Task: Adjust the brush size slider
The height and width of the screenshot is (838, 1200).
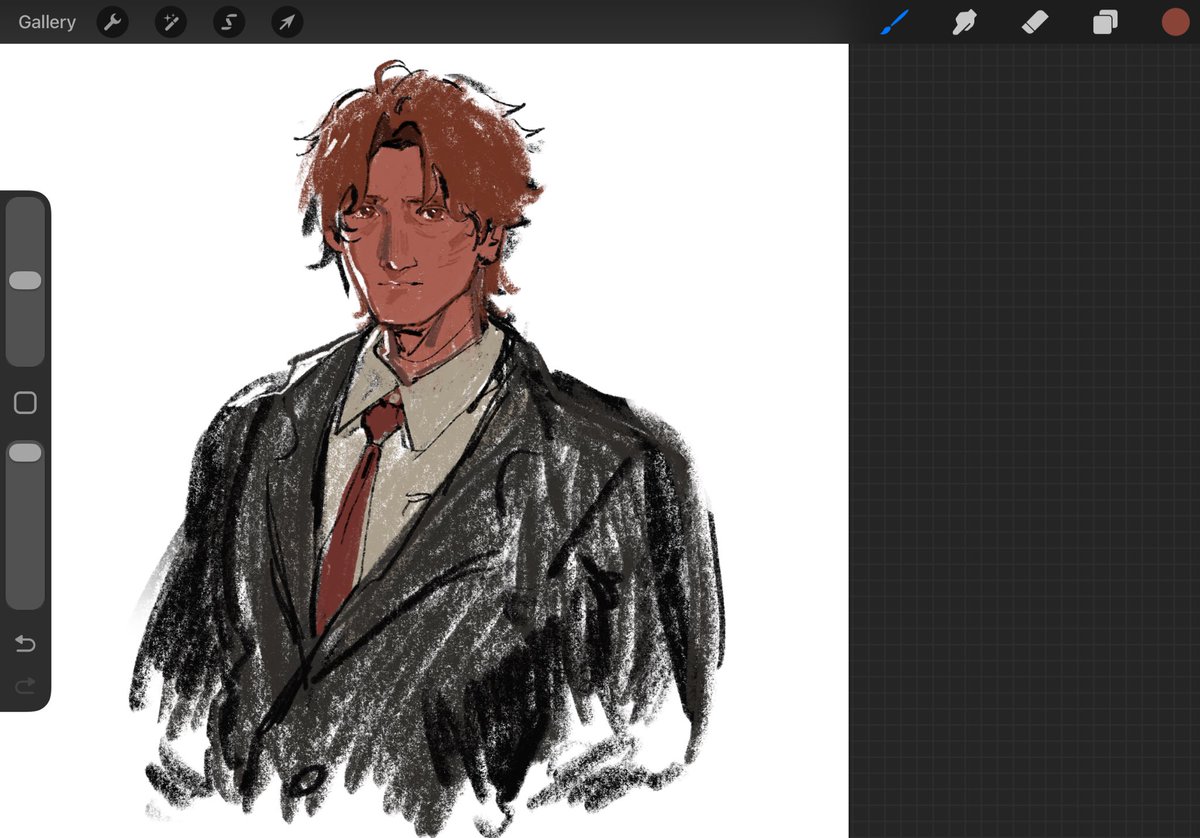Action: tap(25, 280)
